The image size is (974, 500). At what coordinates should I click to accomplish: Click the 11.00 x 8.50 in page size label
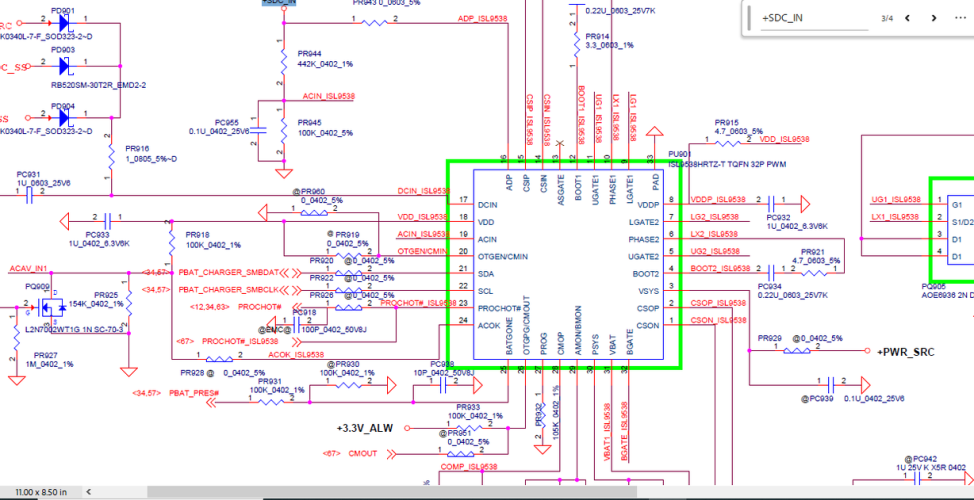41,492
